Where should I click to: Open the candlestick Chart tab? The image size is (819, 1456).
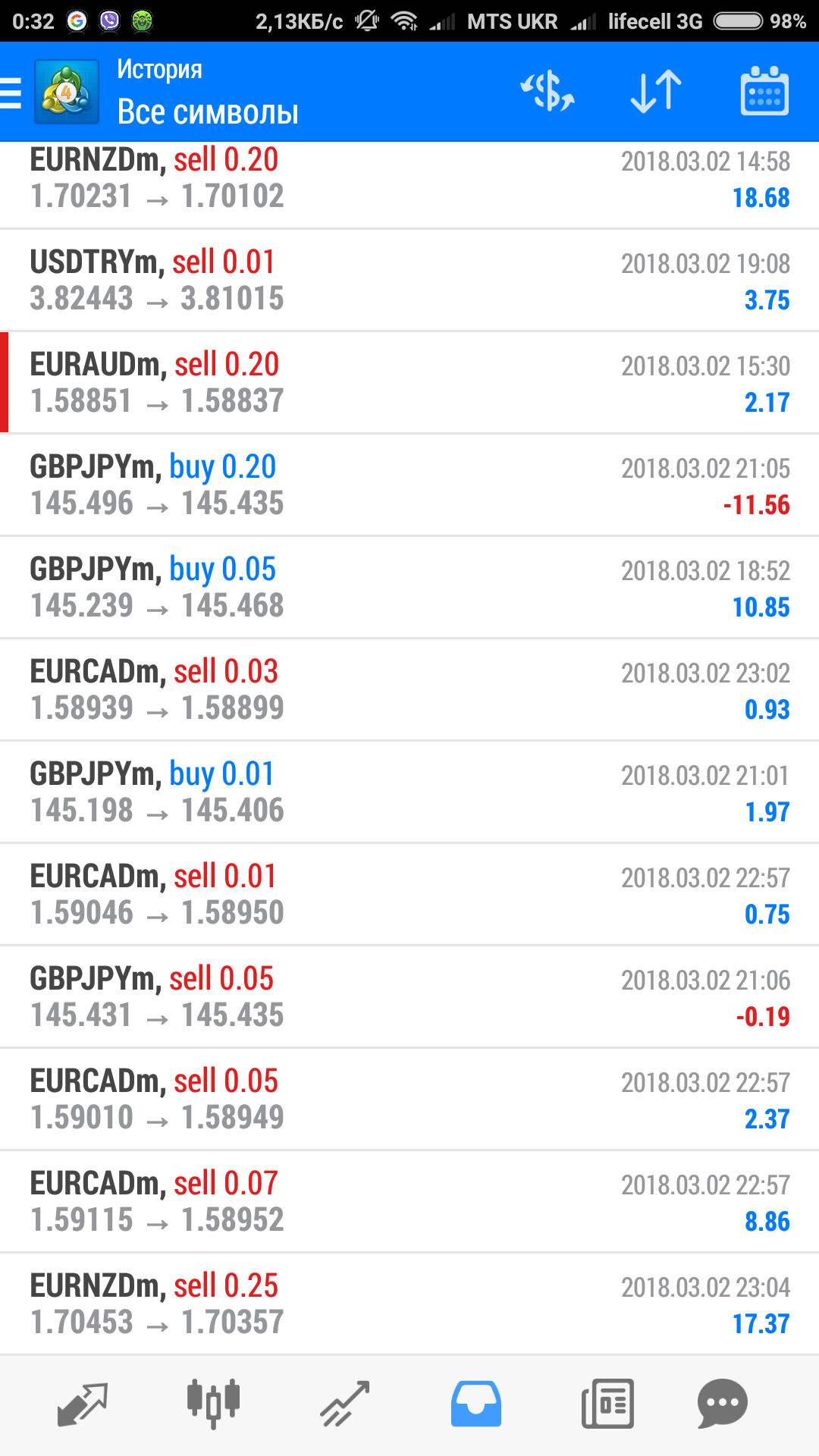point(213,1404)
